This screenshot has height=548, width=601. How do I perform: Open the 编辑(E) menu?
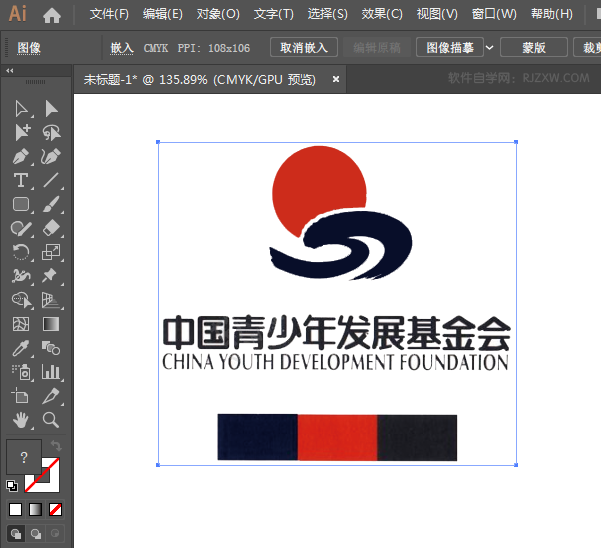pyautogui.click(x=163, y=14)
